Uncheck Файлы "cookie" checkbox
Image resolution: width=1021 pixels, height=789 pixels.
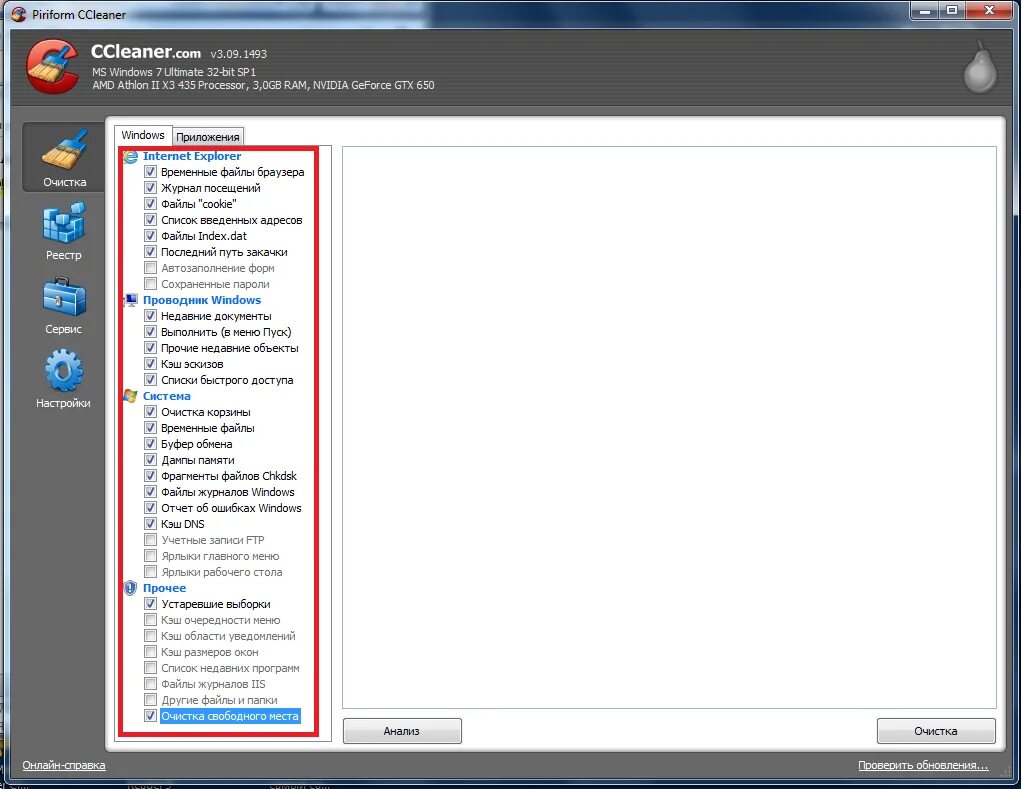coord(150,204)
